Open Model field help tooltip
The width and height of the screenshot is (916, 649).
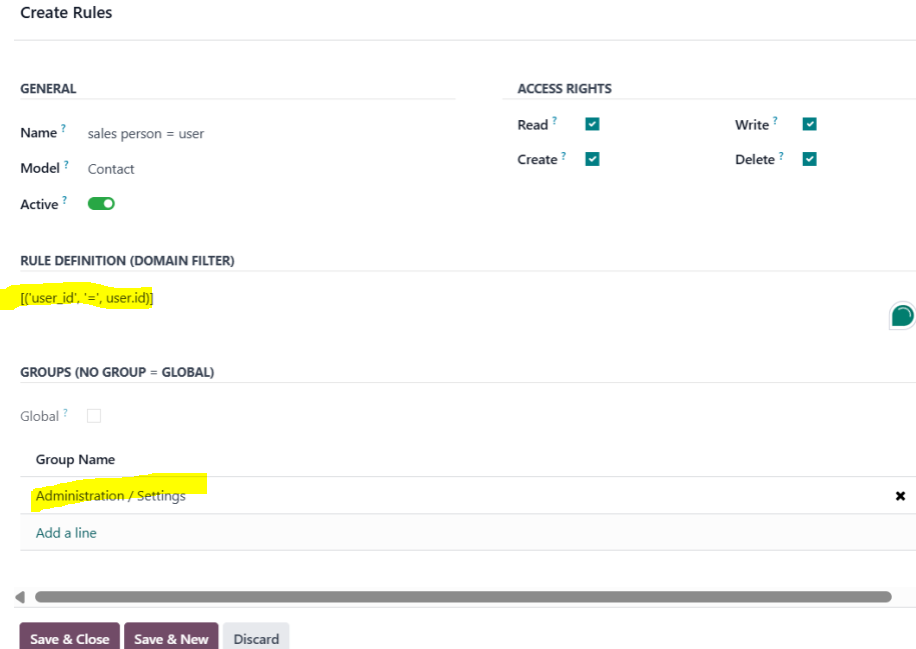click(66, 164)
